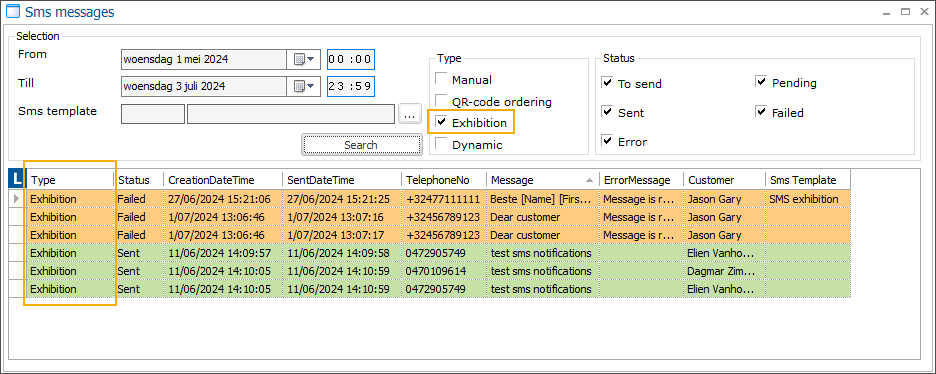This screenshot has width=936, height=374.
Task: Sort by the Customer column header
Action: point(725,180)
